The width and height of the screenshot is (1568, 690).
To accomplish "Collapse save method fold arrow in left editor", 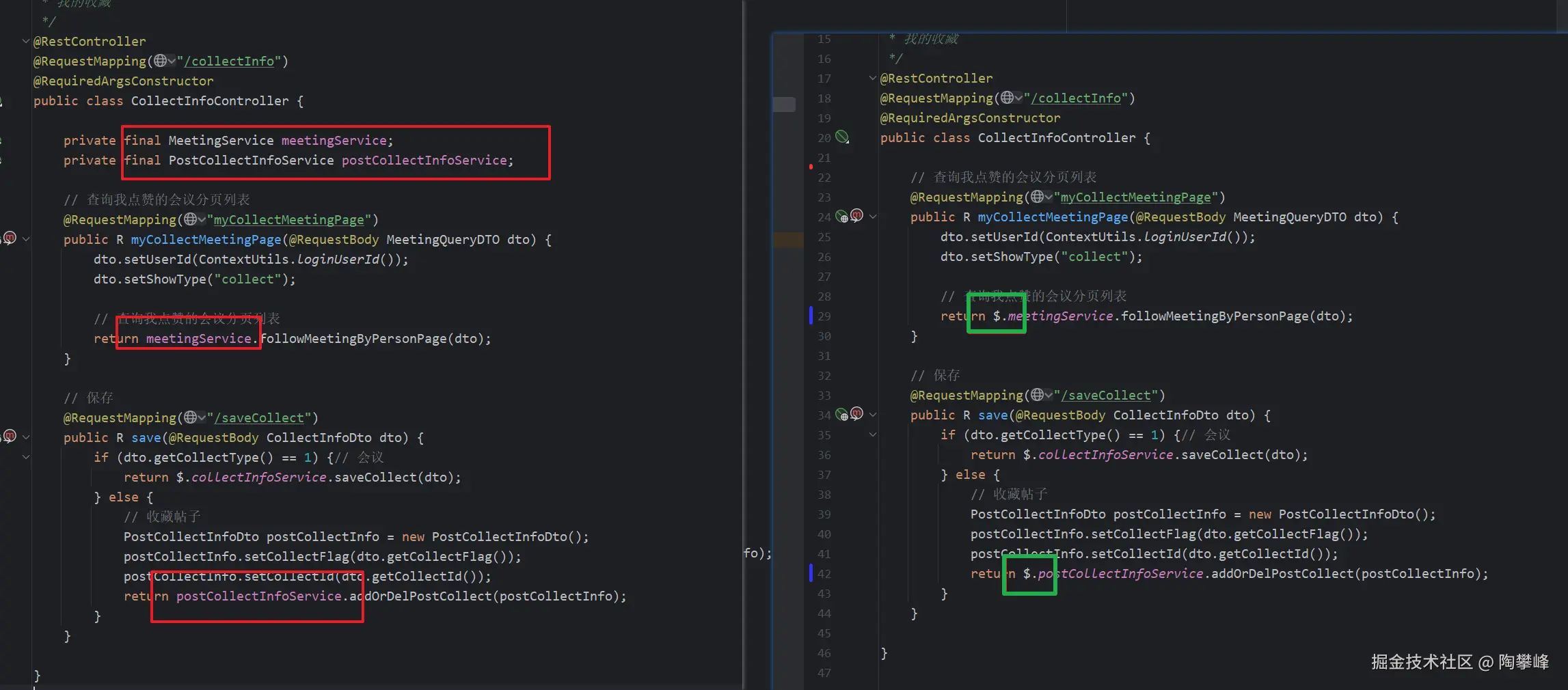I will pyautogui.click(x=26, y=437).
